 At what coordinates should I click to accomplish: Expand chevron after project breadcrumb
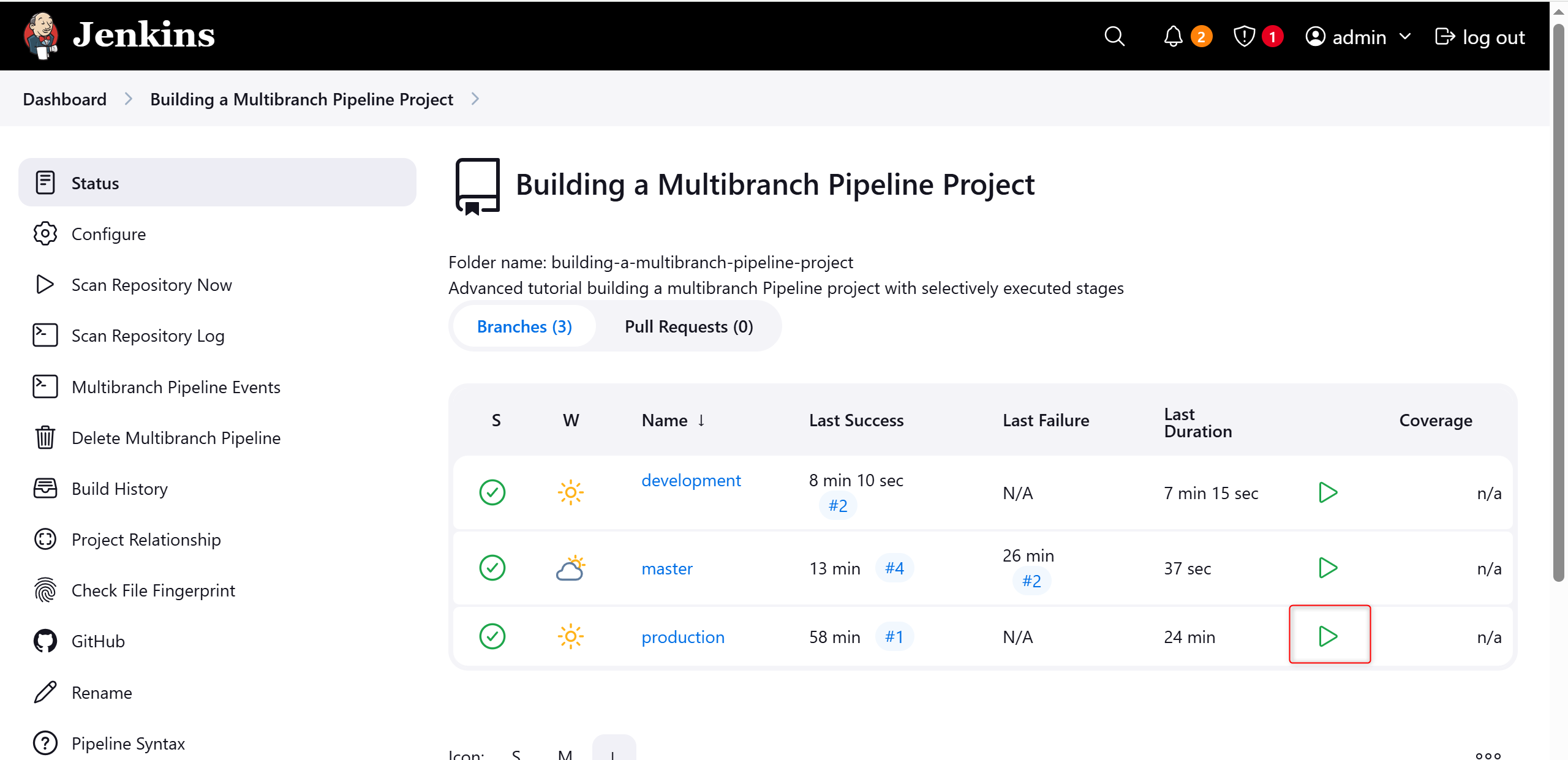475,99
